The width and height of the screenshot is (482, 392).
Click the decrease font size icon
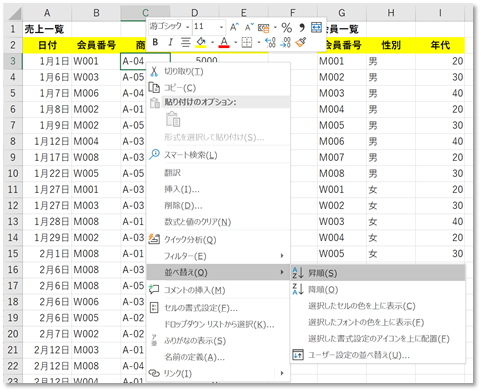[x=249, y=27]
